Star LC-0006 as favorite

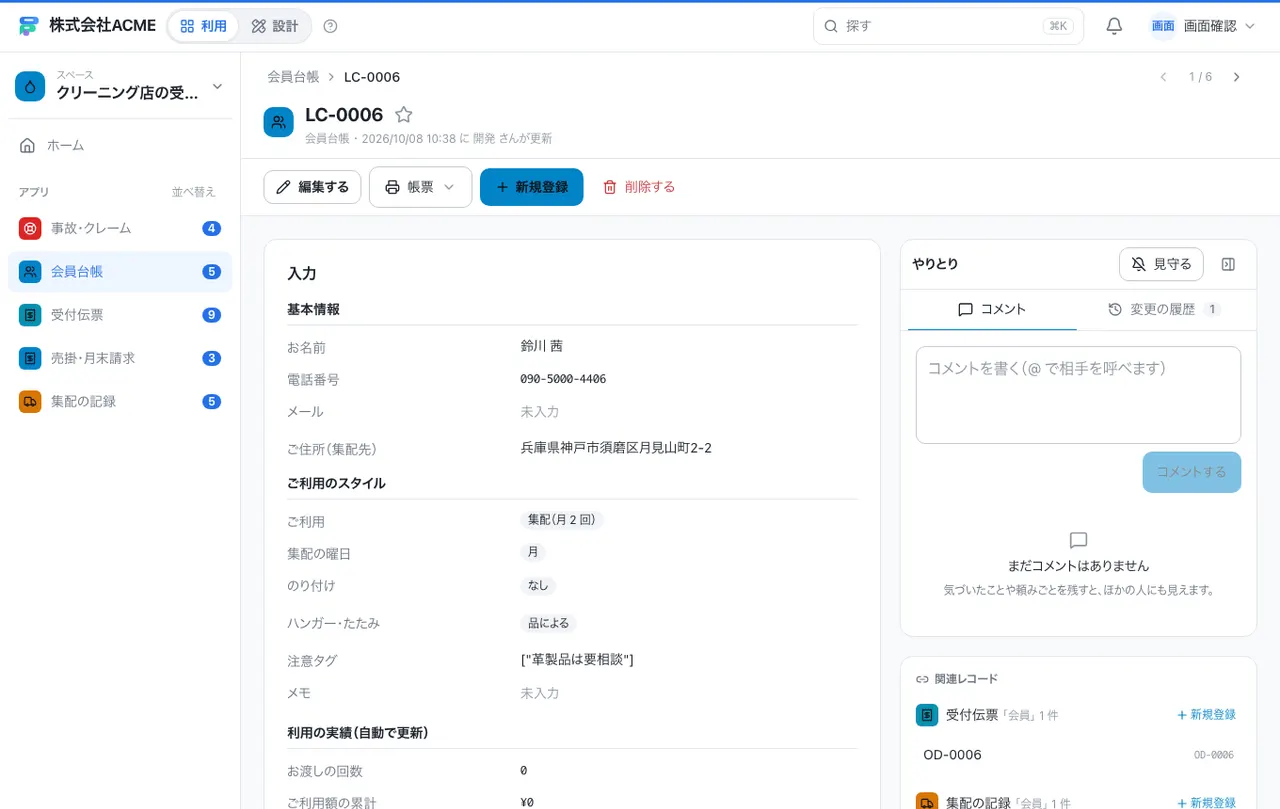coord(403,115)
